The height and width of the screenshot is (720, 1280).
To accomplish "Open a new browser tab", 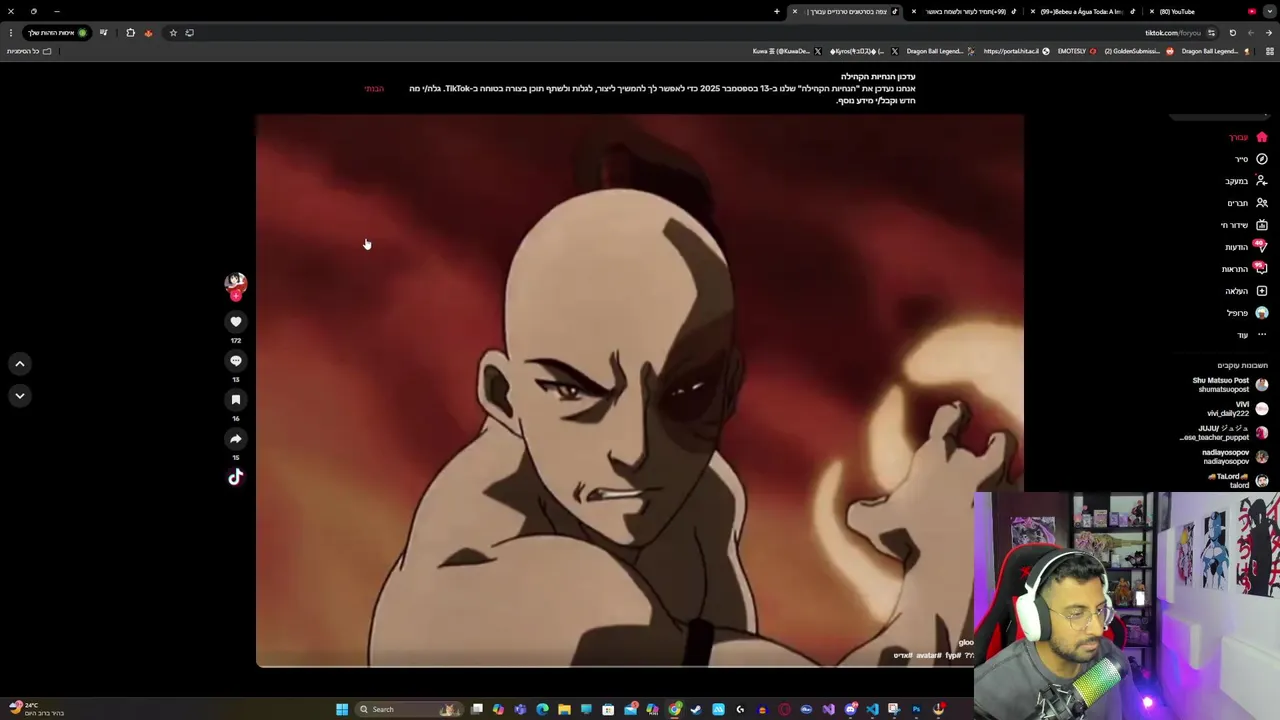I will click(776, 11).
